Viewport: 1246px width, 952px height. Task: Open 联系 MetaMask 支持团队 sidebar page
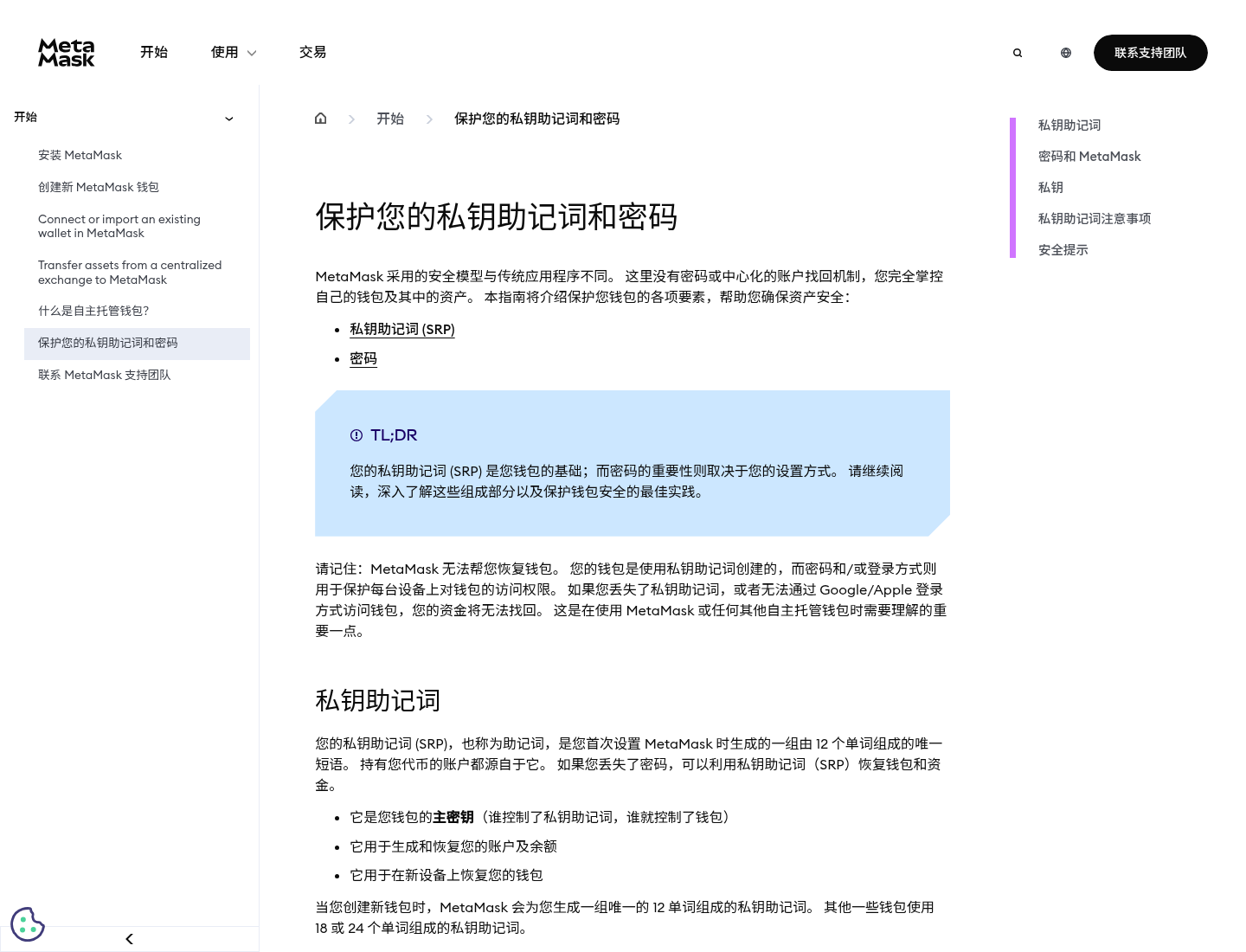coord(105,375)
